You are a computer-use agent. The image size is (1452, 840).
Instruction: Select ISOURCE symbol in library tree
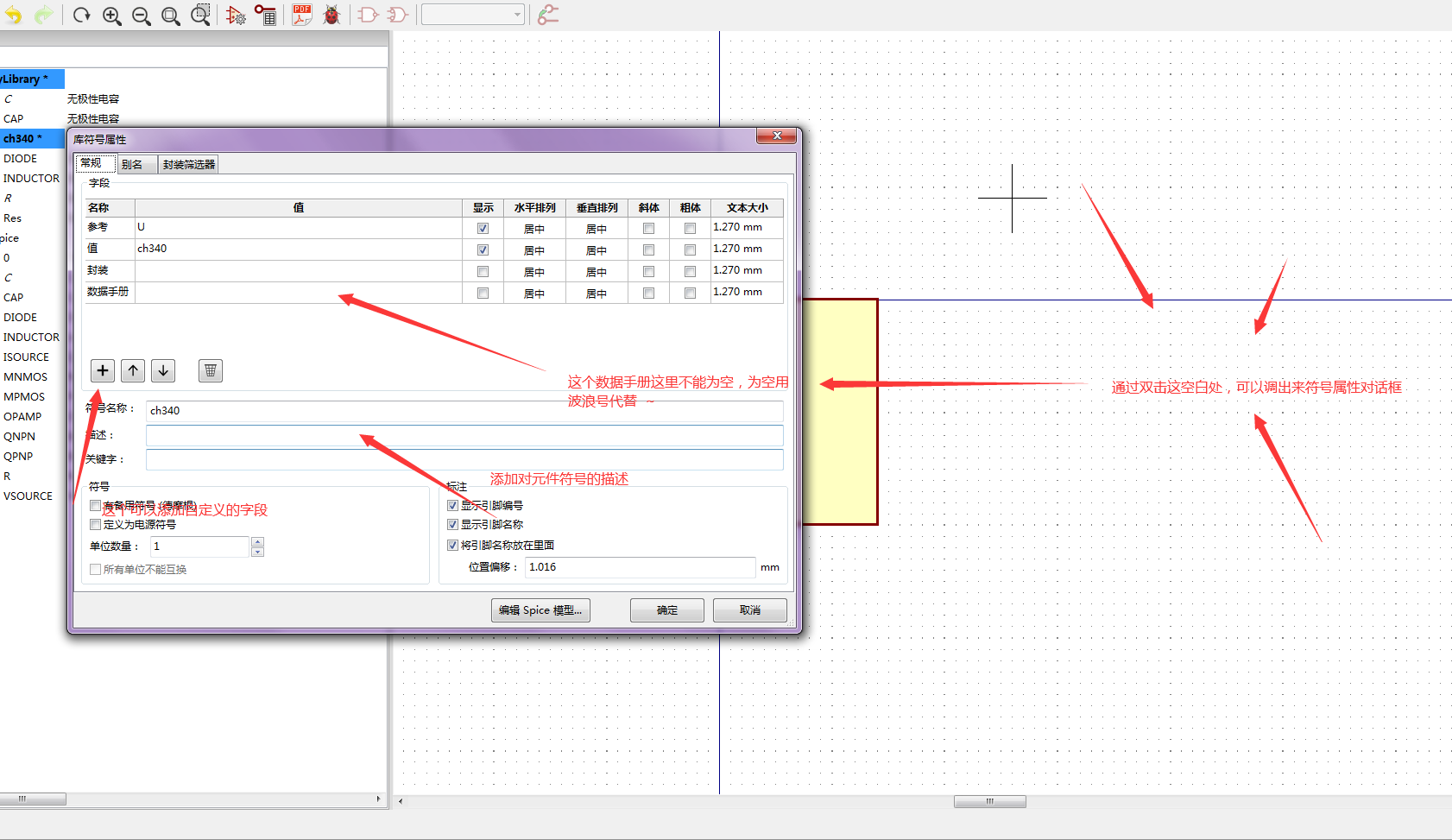click(27, 357)
